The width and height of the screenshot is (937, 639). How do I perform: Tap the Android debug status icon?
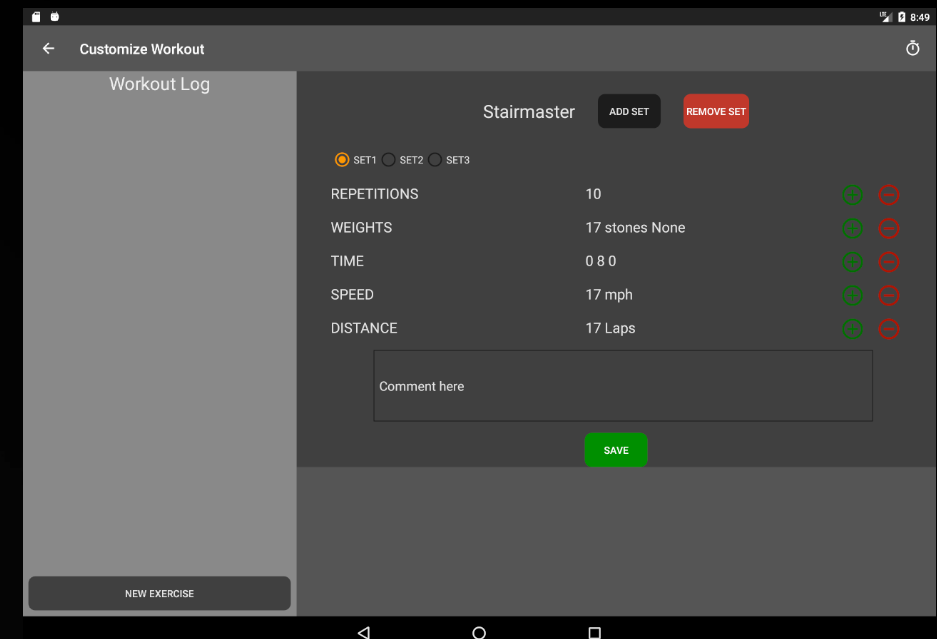[55, 17]
